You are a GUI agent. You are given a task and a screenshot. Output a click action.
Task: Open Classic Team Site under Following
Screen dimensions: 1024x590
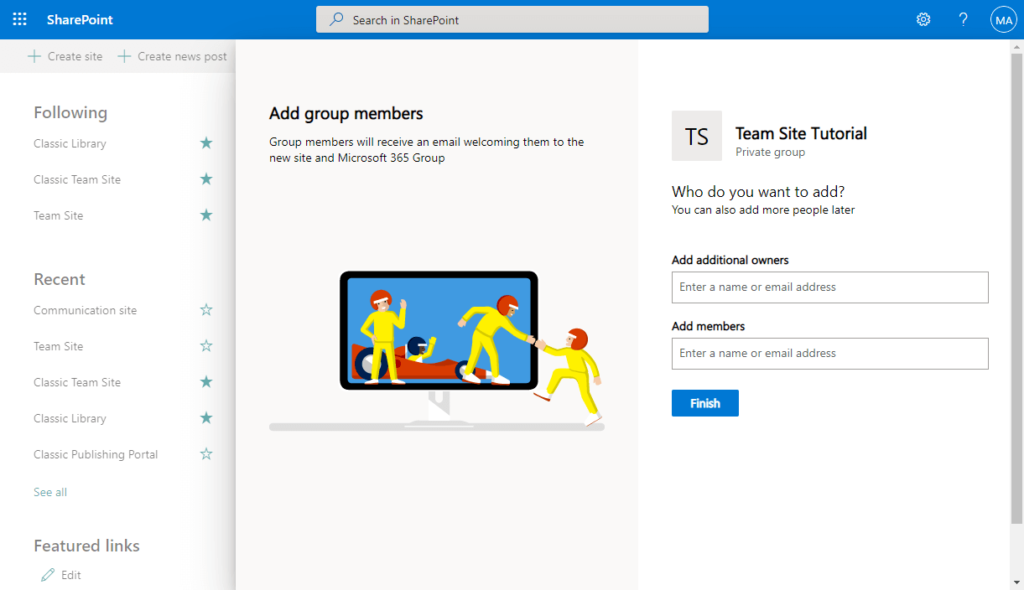click(77, 179)
